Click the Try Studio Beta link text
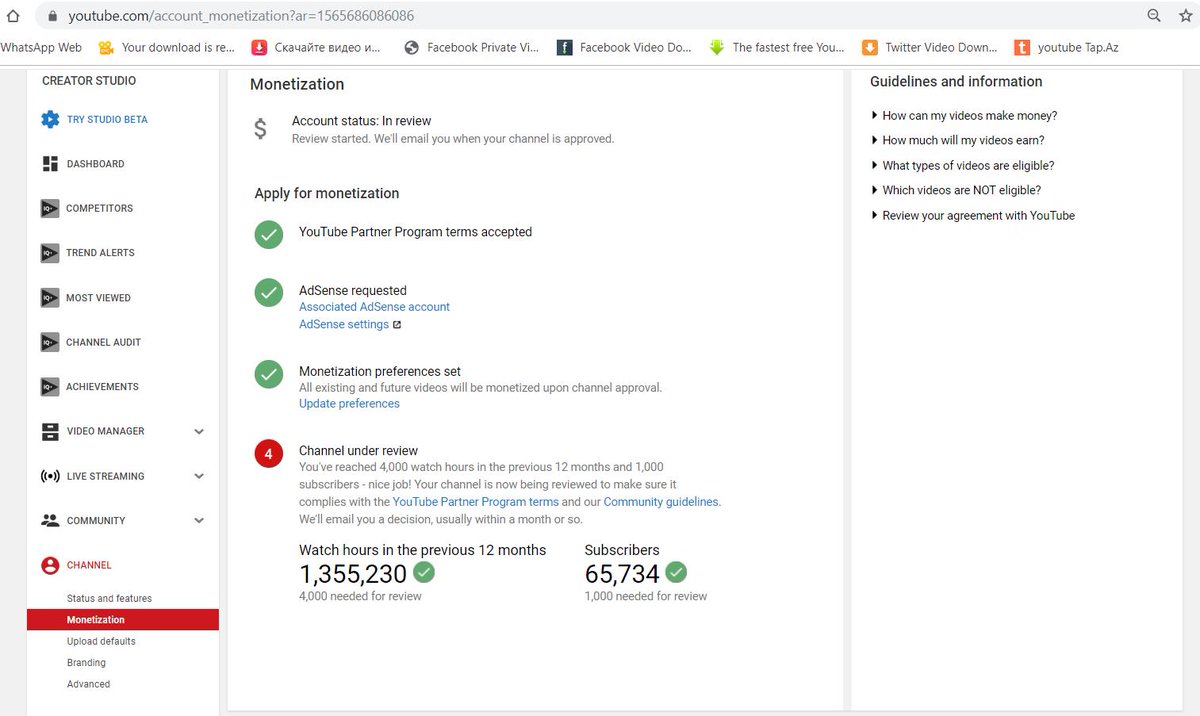Image resolution: width=1200 pixels, height=716 pixels. point(107,120)
